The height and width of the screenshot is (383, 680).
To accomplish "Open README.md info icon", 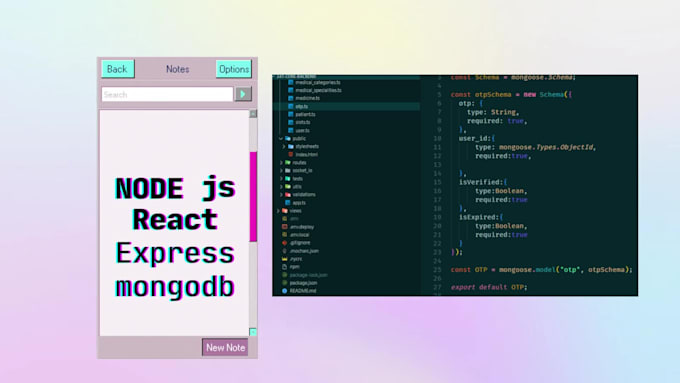I will (284, 291).
